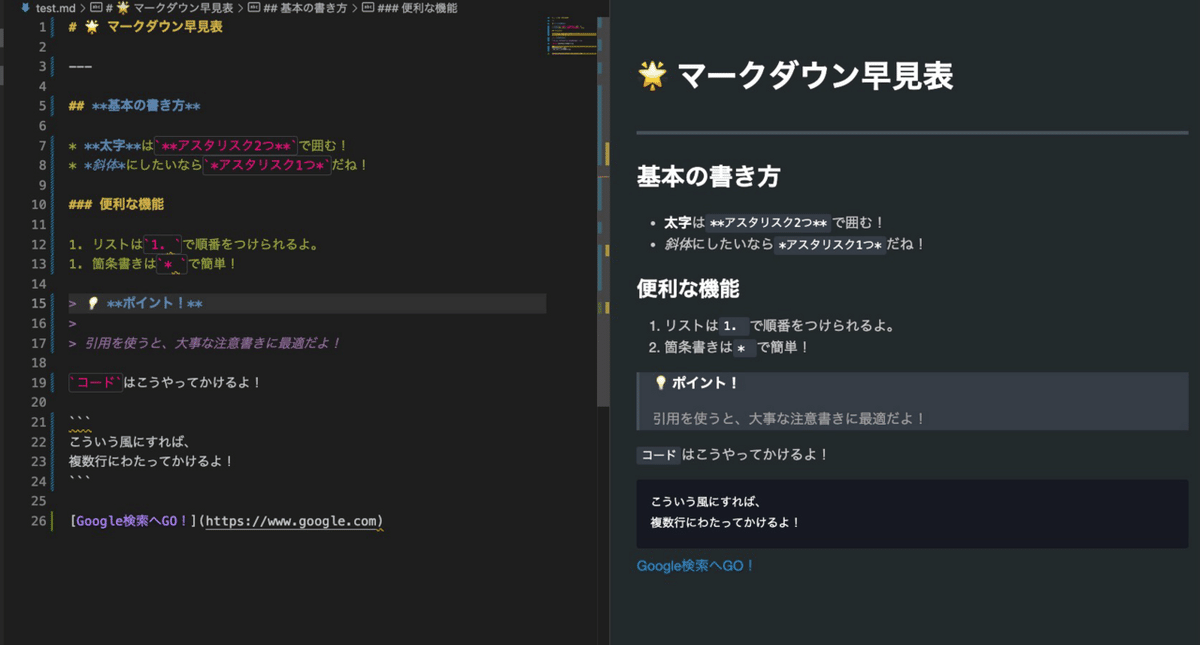Click the lightbulb emoji on editor line 15
This screenshot has height=645, width=1200.
[92, 304]
